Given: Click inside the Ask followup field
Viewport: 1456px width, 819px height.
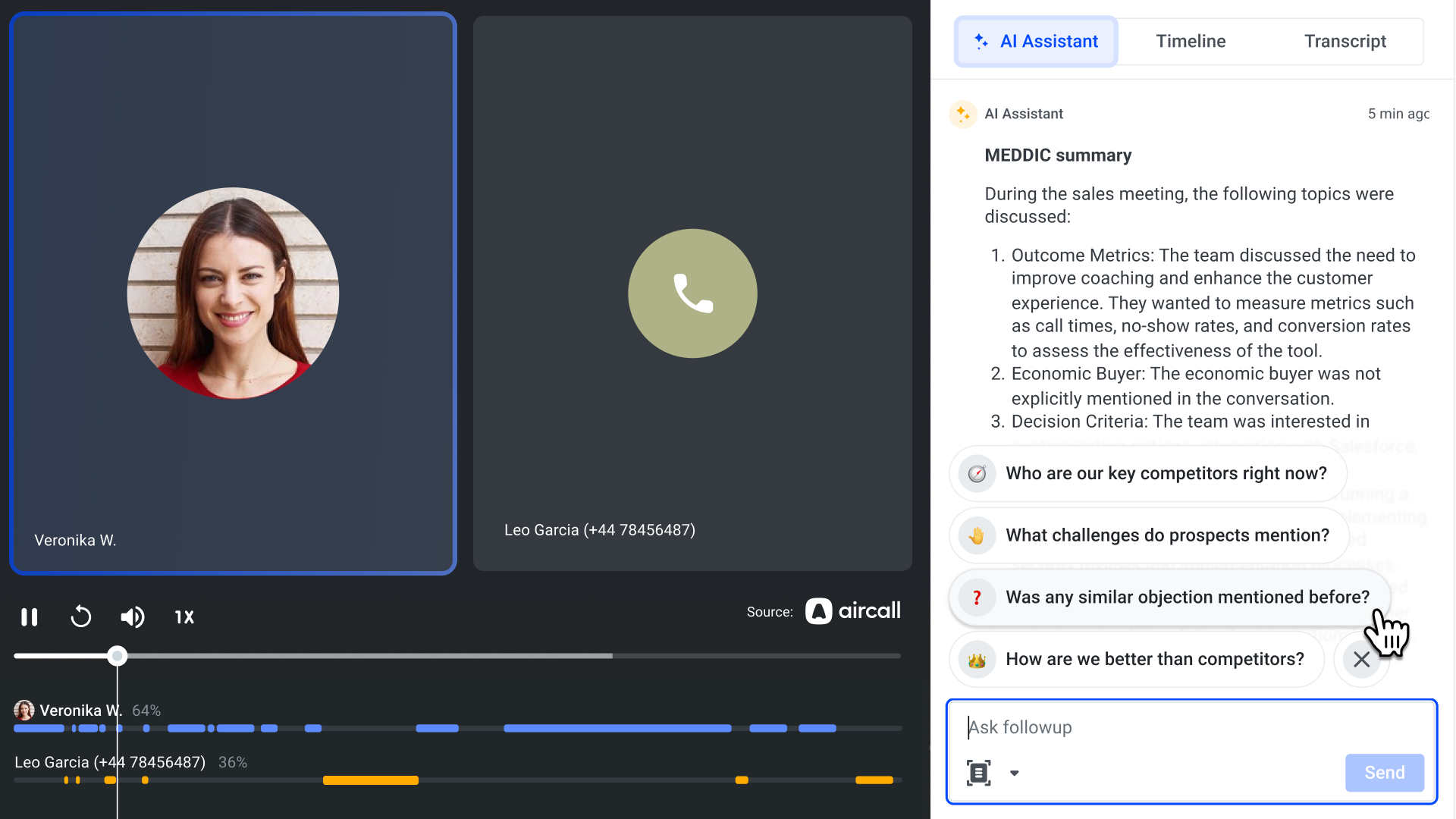Looking at the screenshot, I should point(1100,726).
